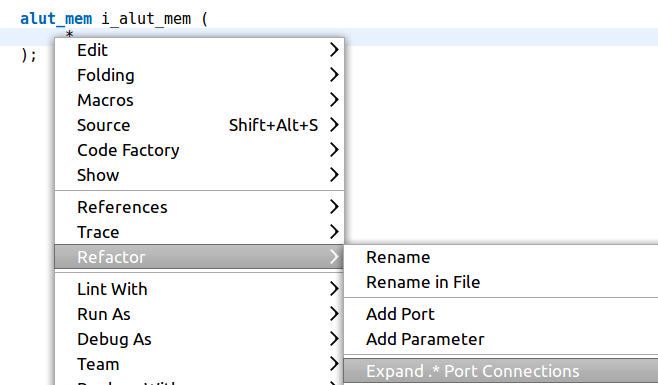The width and height of the screenshot is (658, 385).
Task: Click the closing ); line in editor
Action: pos(29,55)
